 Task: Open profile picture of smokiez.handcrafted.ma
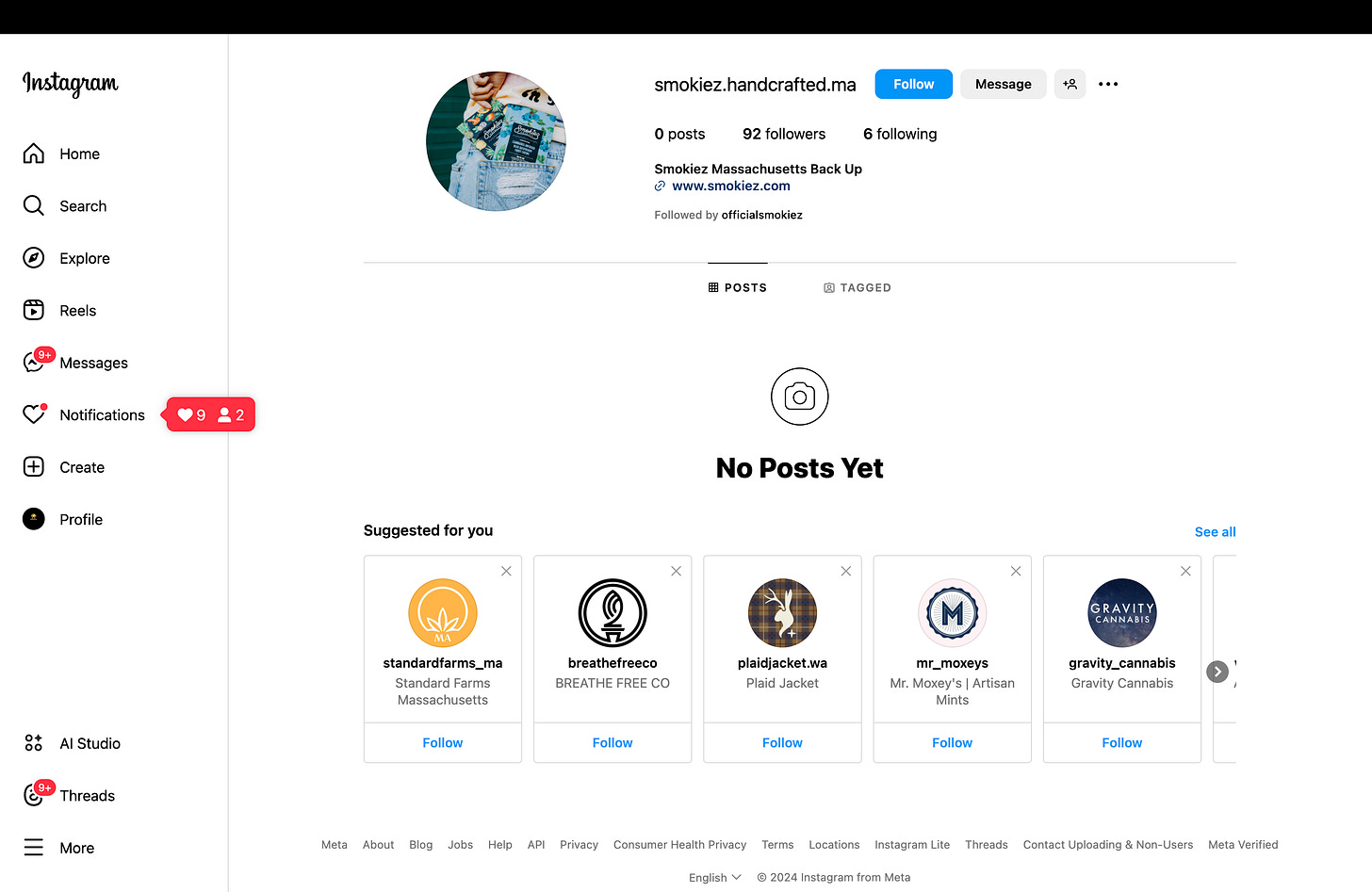[x=496, y=141]
